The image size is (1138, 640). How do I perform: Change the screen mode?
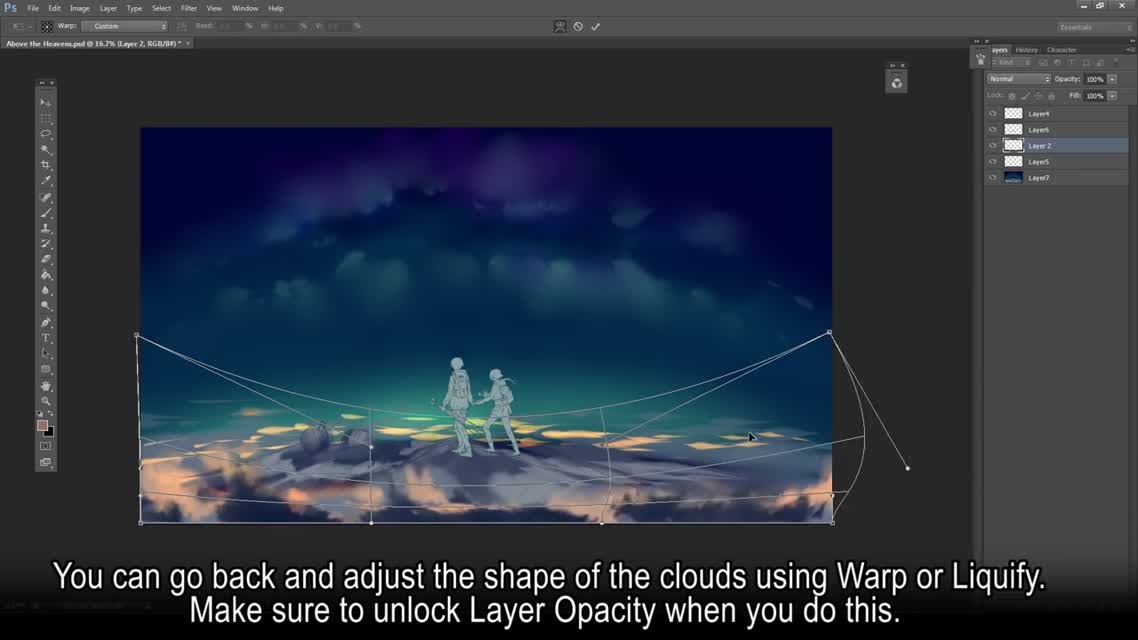click(46, 462)
